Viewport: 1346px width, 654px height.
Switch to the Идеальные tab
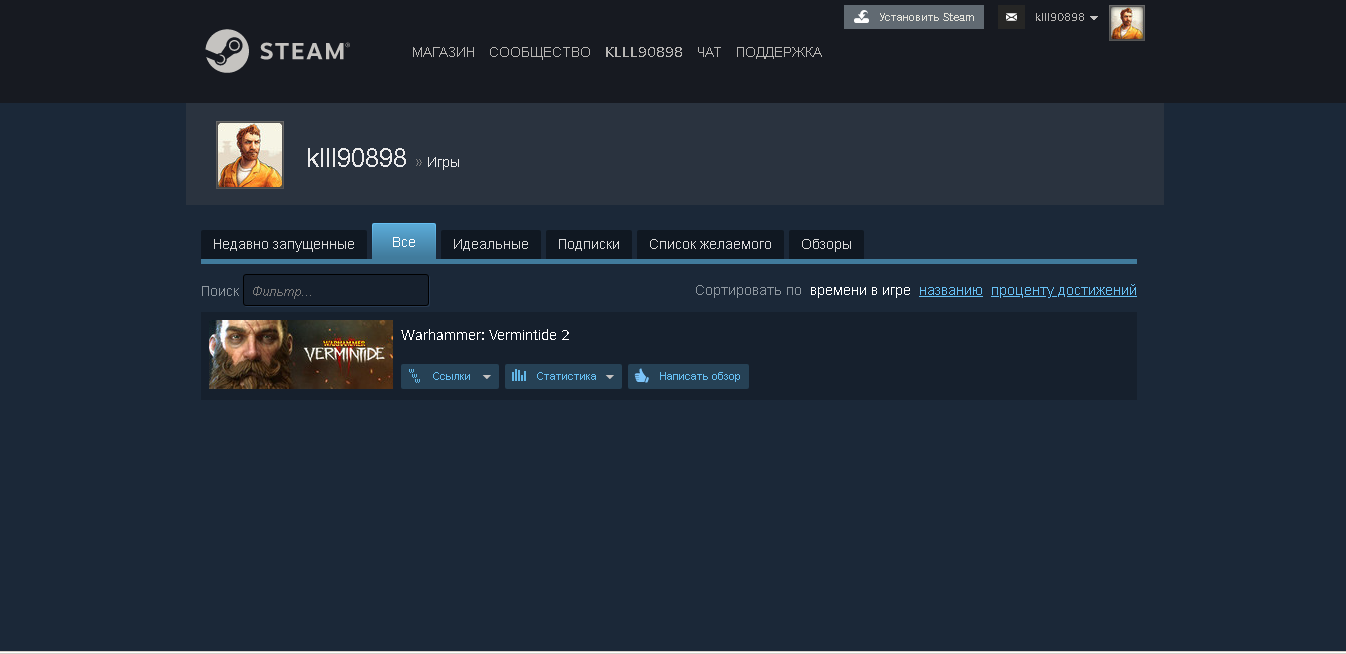pos(491,244)
